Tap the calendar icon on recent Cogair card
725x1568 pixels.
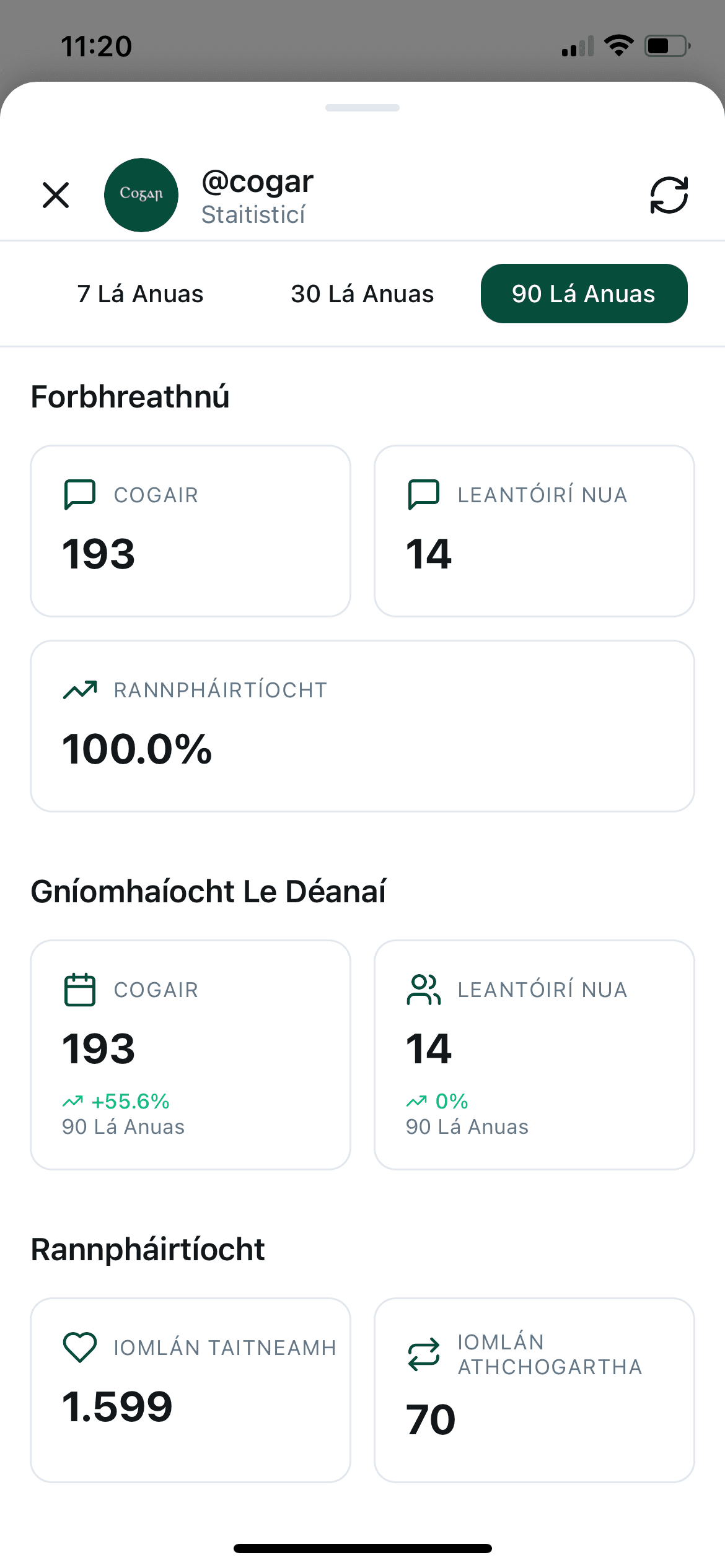pos(80,990)
